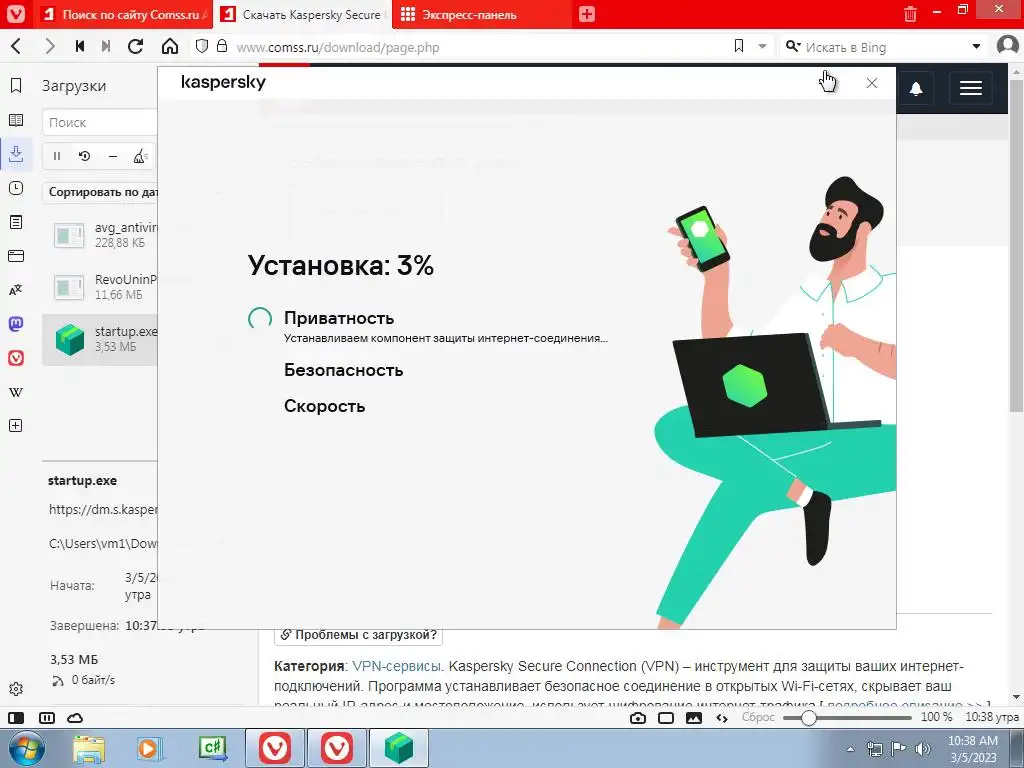
Task: Open the Reading List panel icon
Action: click(16, 120)
